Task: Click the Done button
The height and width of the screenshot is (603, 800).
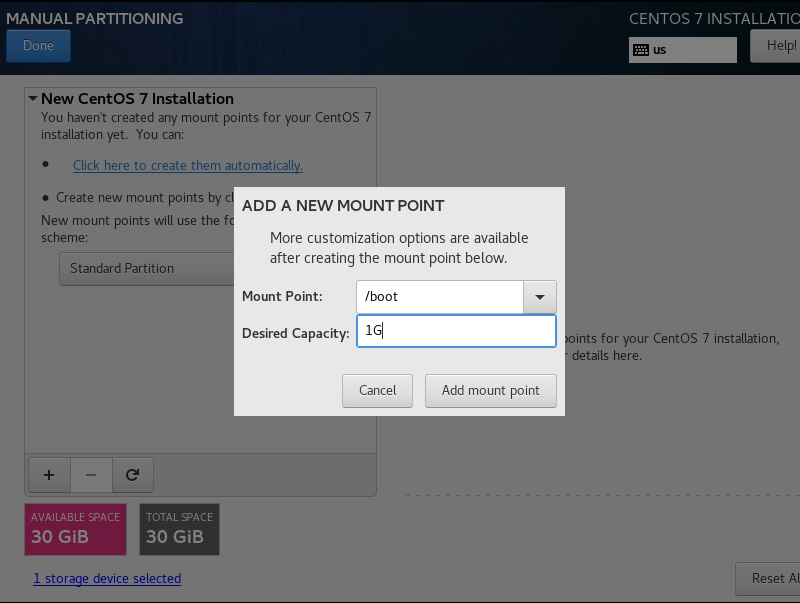Action: [x=38, y=45]
